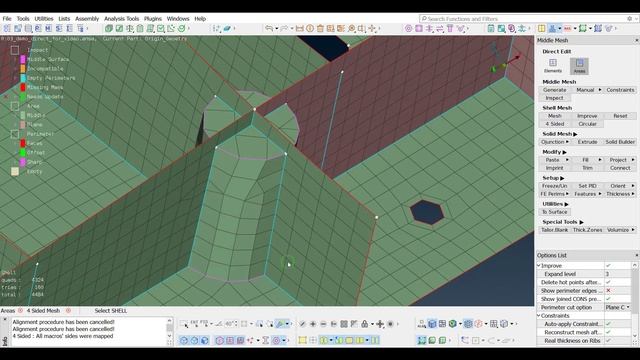
Task: Toggle Auto-apply Constraint option
Action: pos(608,324)
